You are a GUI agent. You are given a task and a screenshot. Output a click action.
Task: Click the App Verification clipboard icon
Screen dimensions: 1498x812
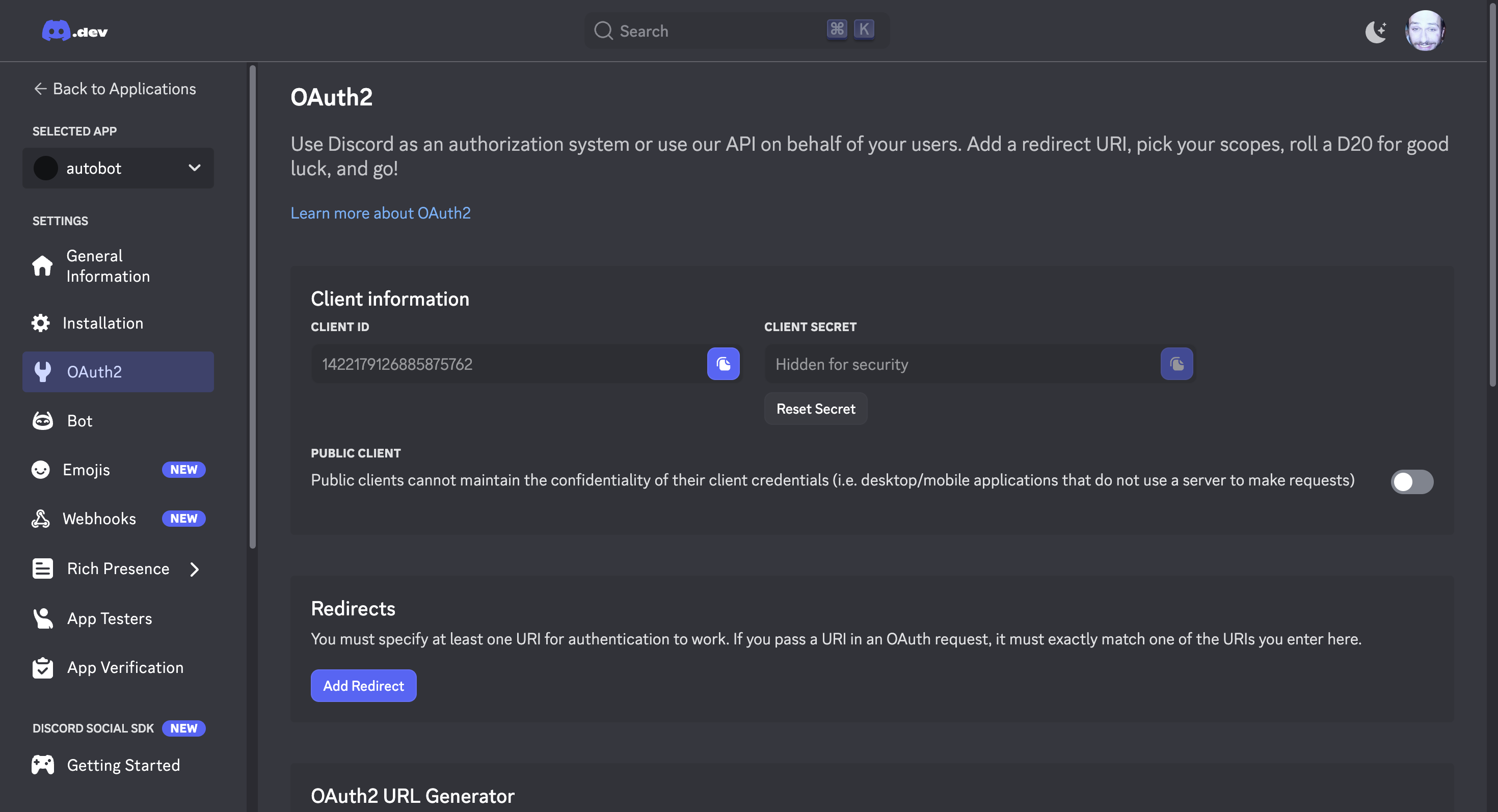42,668
